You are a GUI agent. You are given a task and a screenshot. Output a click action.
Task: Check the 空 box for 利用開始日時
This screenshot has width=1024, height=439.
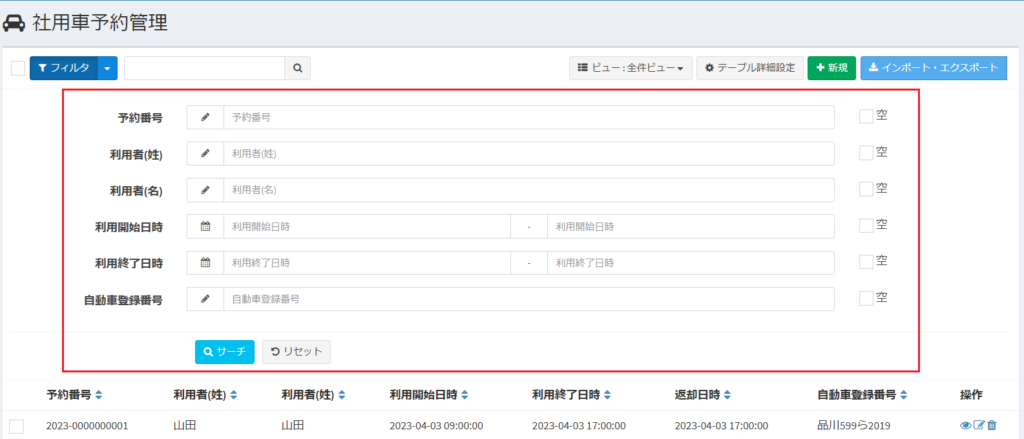point(866,226)
